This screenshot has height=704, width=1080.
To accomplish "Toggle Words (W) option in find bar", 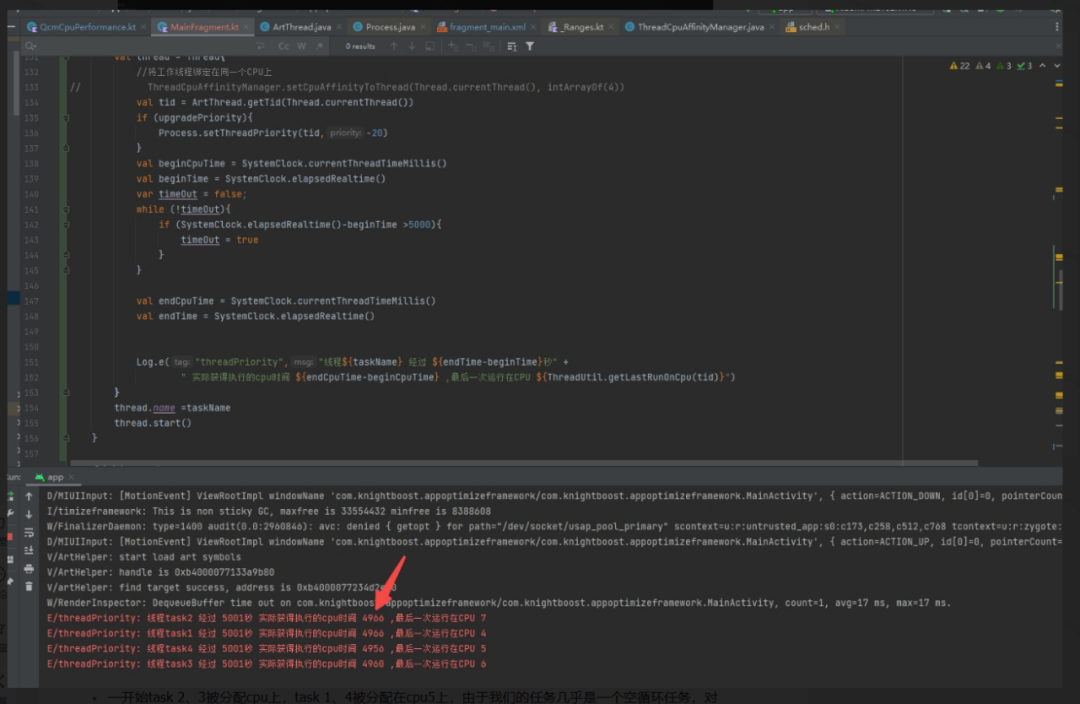I will 302,46.
